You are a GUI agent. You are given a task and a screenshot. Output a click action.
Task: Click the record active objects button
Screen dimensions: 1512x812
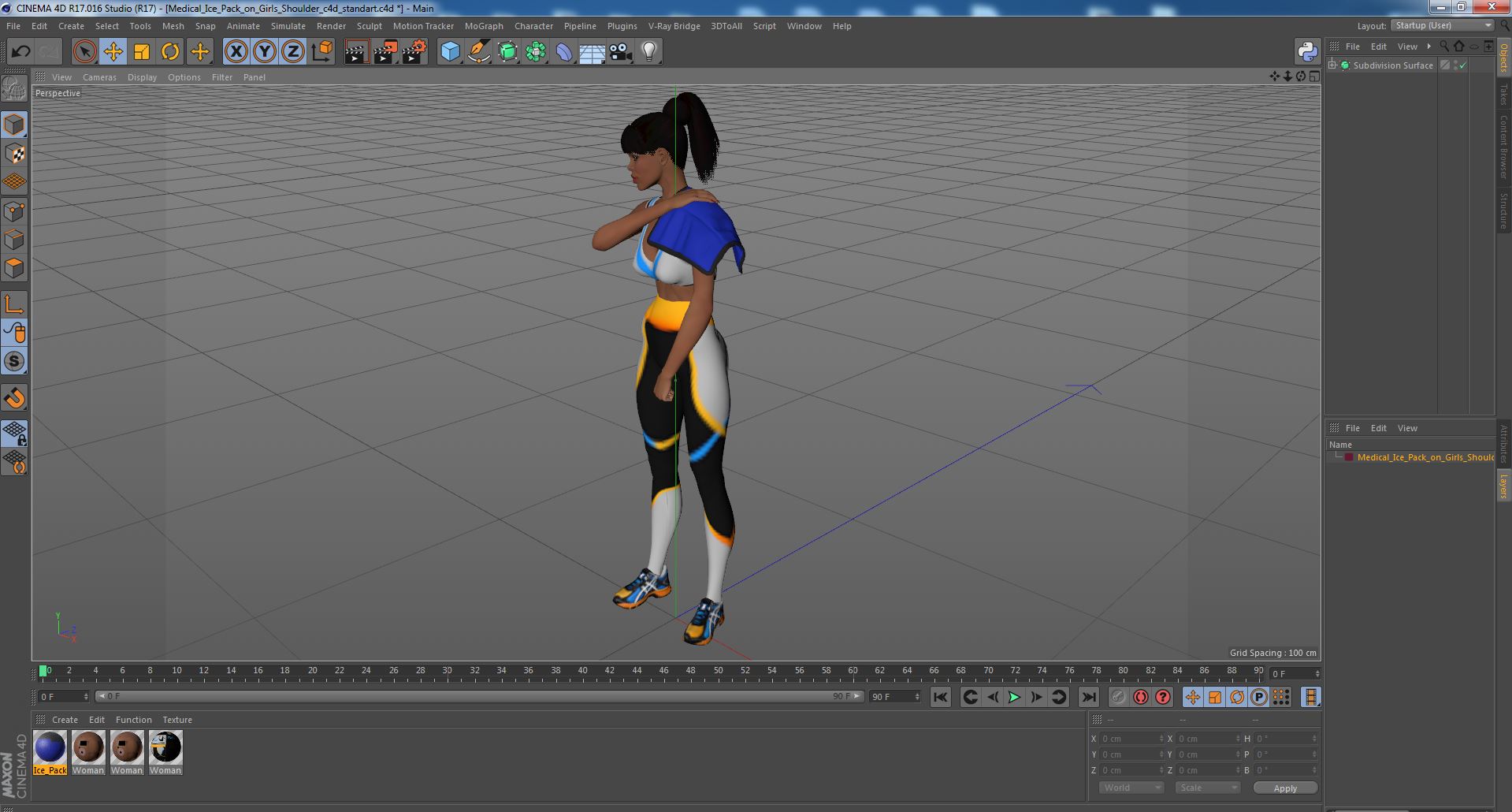click(1118, 697)
